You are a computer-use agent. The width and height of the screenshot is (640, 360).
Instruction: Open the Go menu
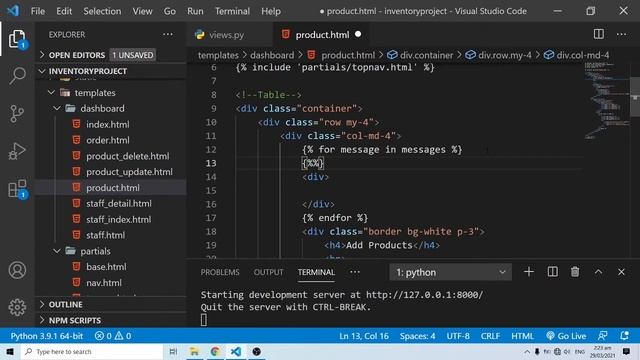point(170,11)
